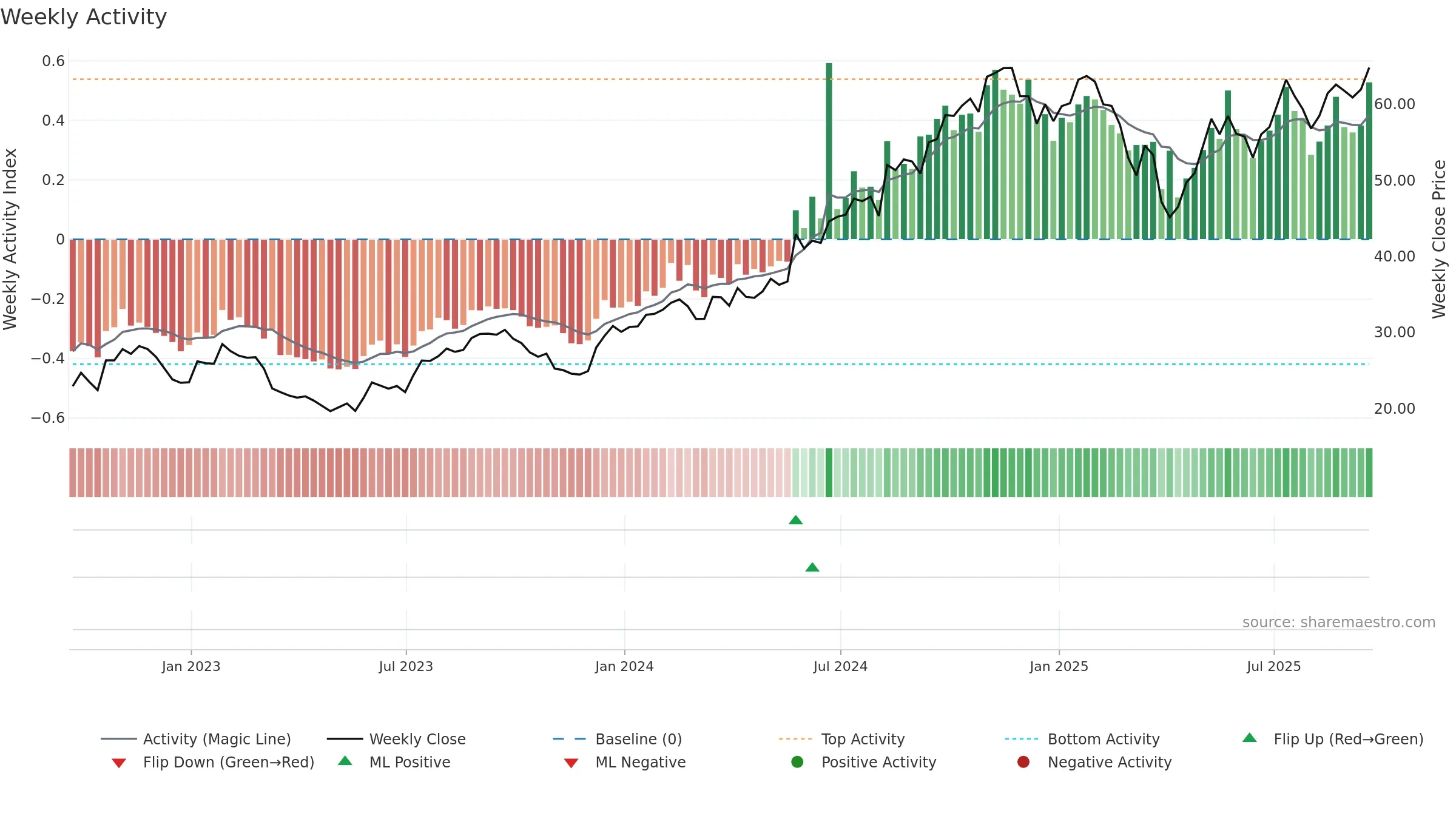Click the 0.2 left-axis tick label

(x=53, y=180)
